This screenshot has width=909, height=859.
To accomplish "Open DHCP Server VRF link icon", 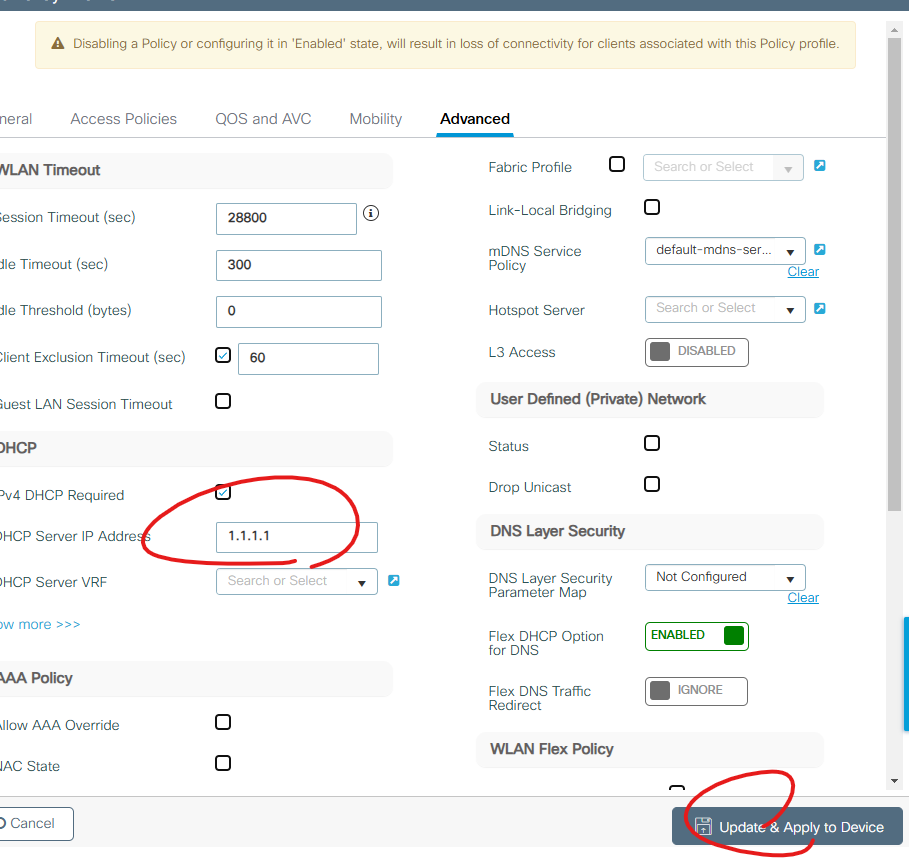I will (394, 580).
